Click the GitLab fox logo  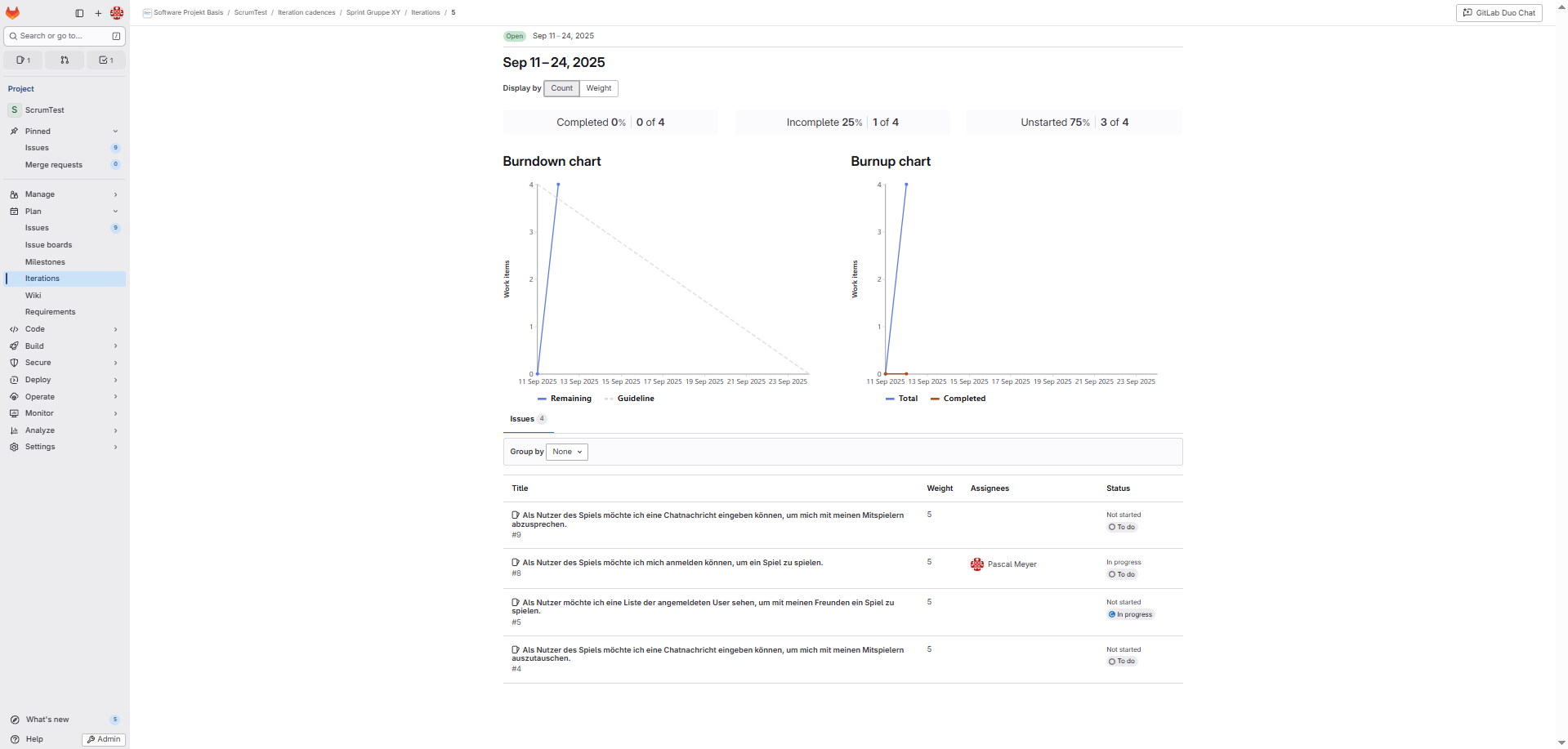12,13
